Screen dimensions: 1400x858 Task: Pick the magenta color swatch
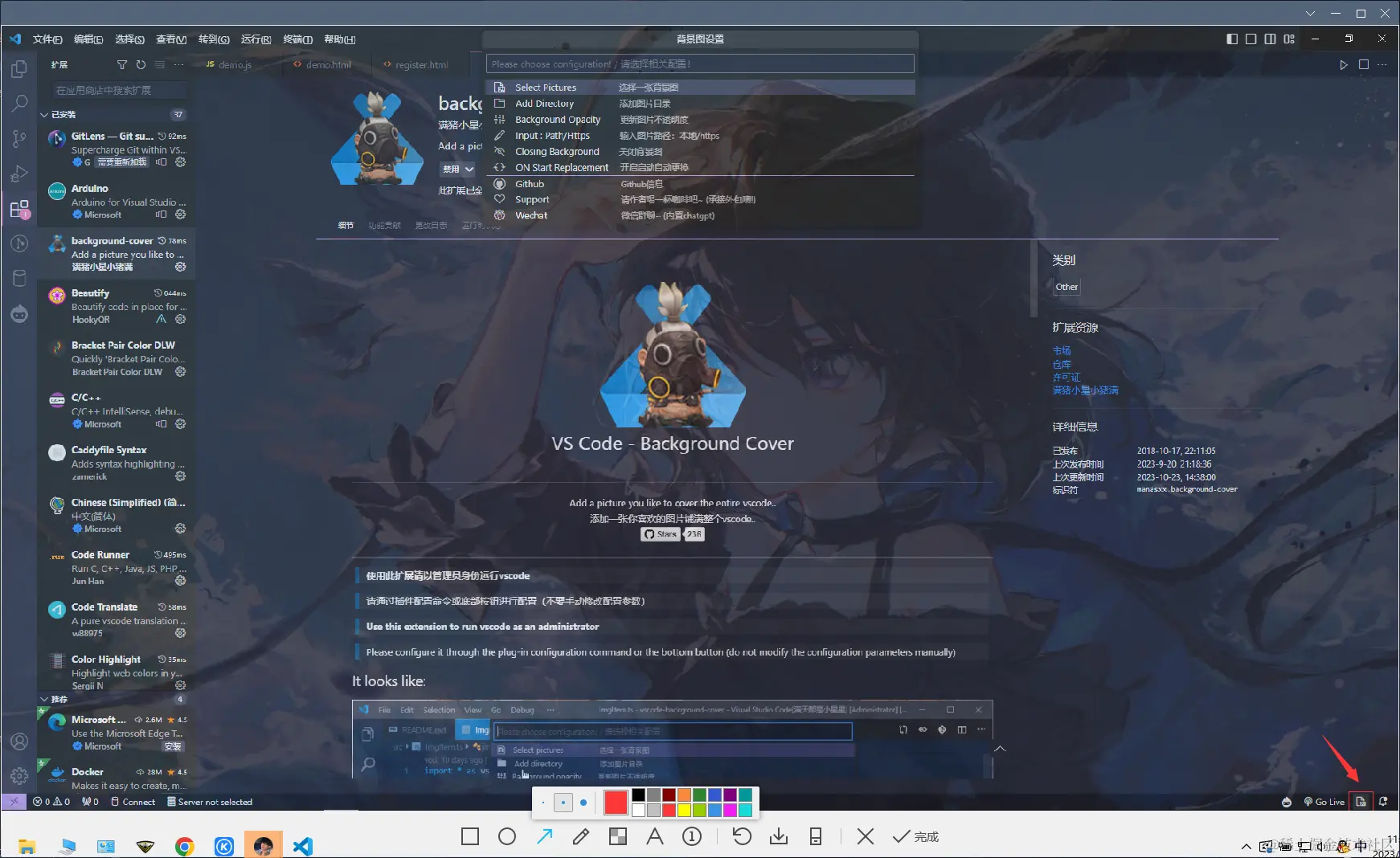click(730, 810)
